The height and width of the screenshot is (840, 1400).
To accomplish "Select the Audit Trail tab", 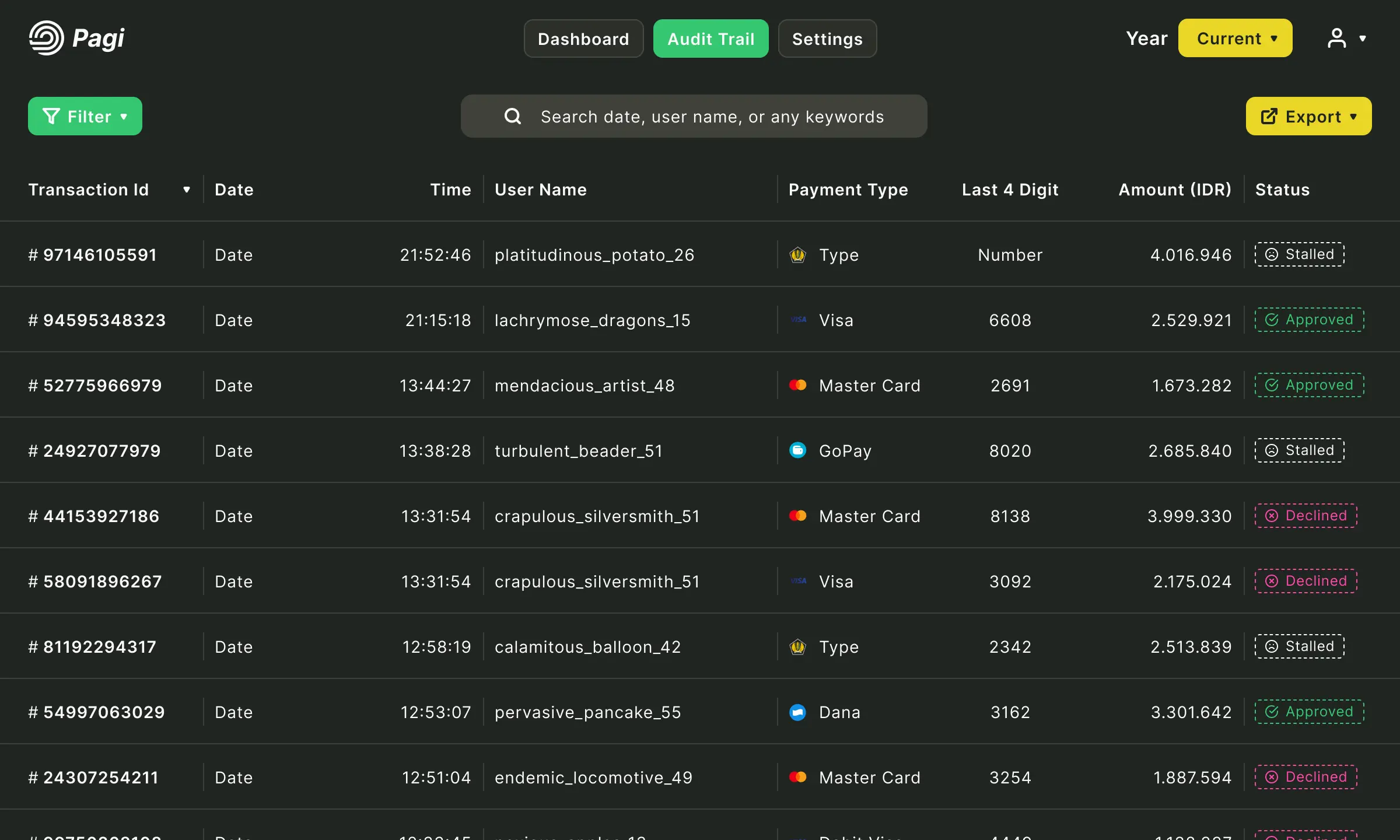I will point(710,38).
